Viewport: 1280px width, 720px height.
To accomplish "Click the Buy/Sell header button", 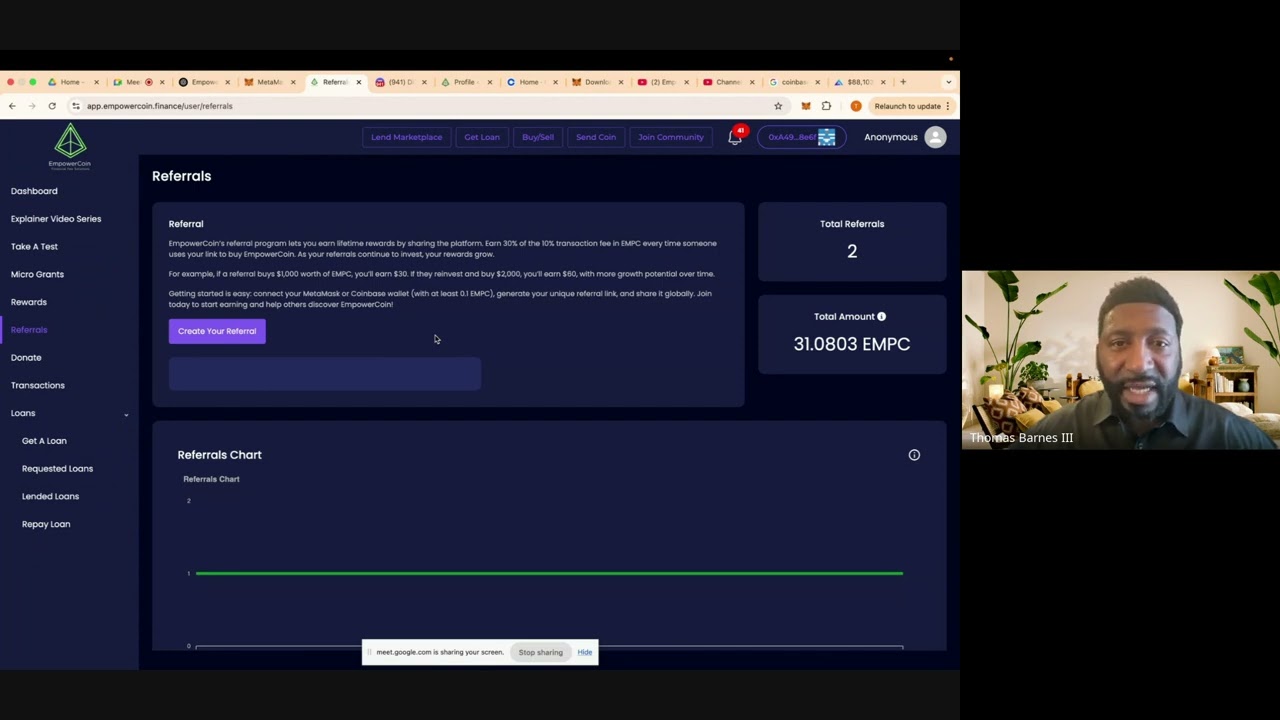I will click(538, 137).
